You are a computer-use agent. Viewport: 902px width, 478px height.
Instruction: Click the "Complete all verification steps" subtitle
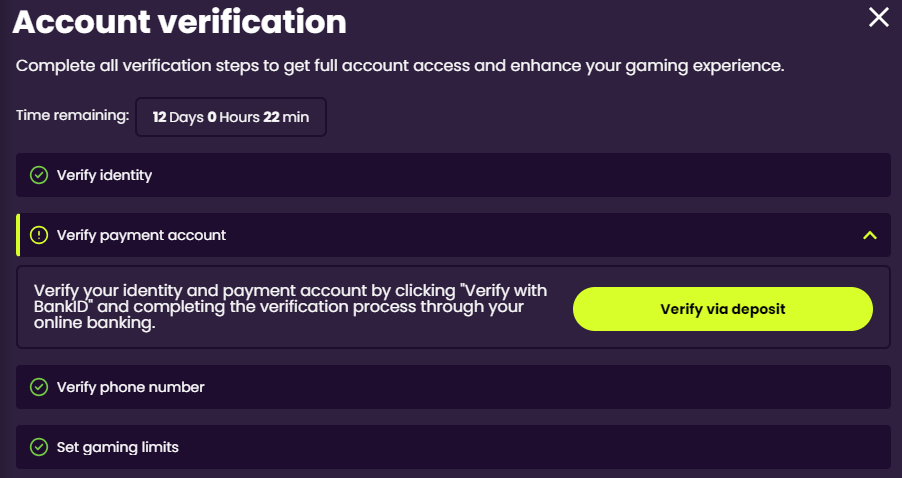(400, 67)
